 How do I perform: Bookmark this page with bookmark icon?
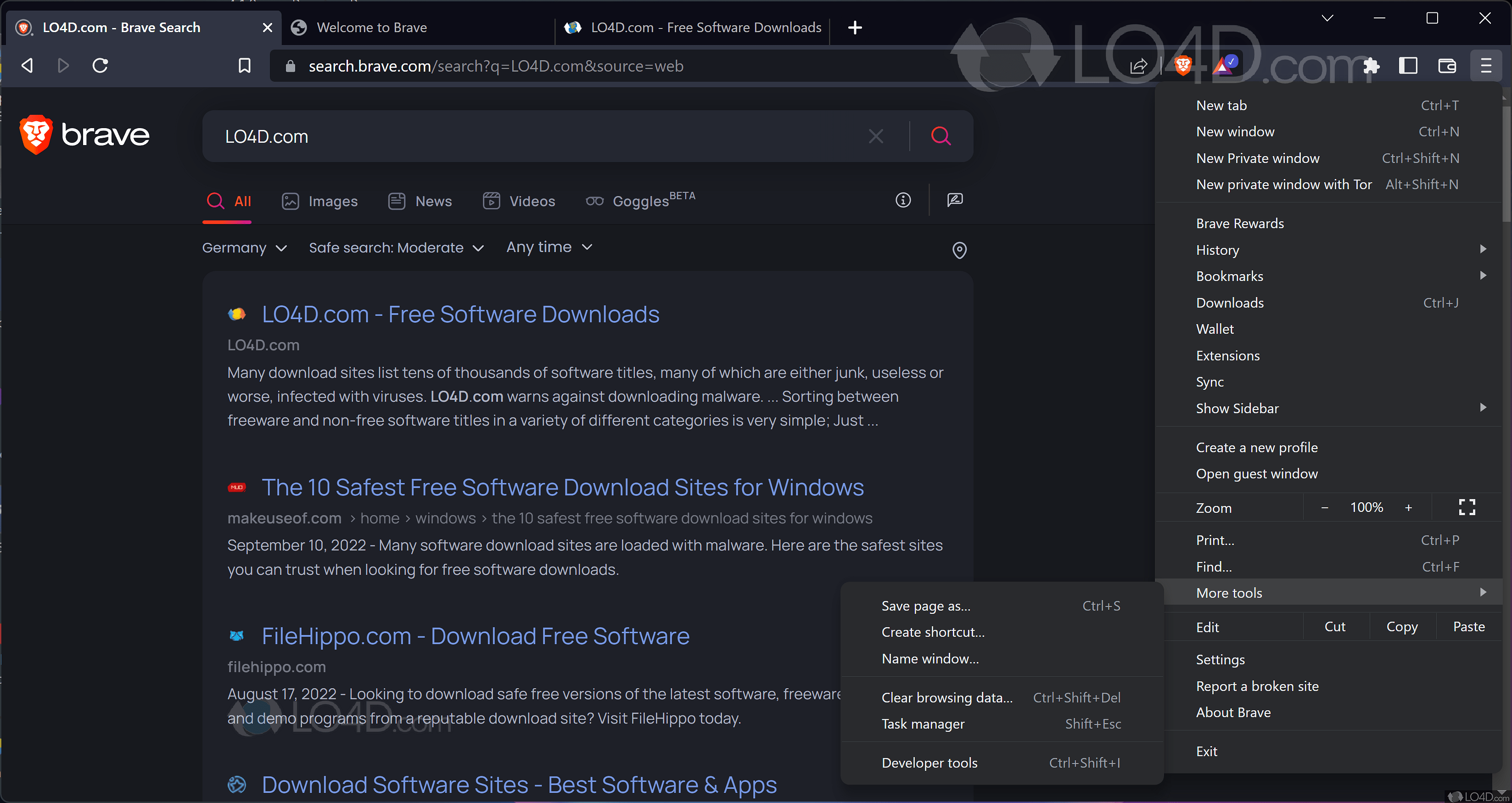244,65
